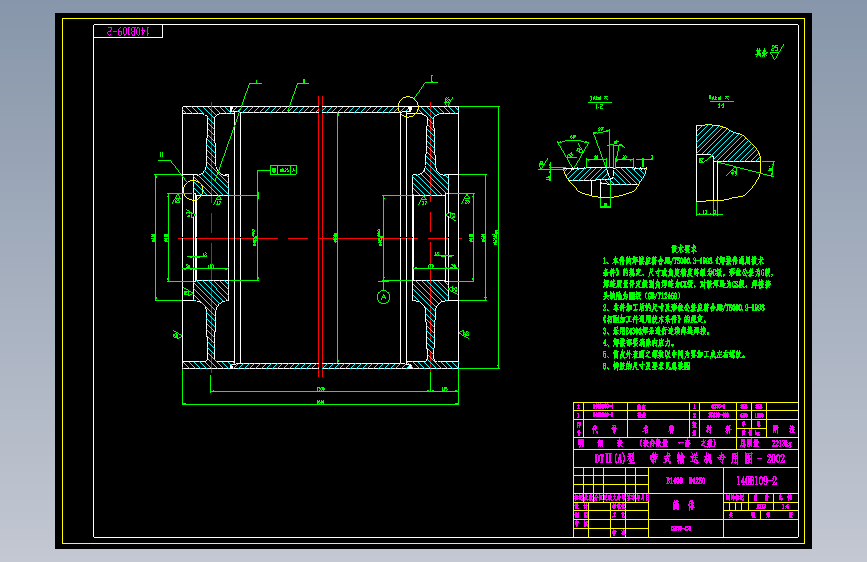Select the yellow detail circle II at left hub

coord(193,189)
